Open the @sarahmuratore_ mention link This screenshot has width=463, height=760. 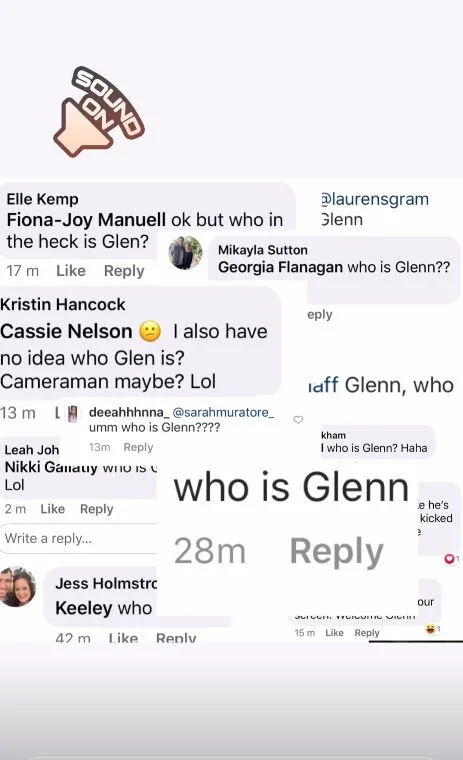pyautogui.click(x=223, y=412)
